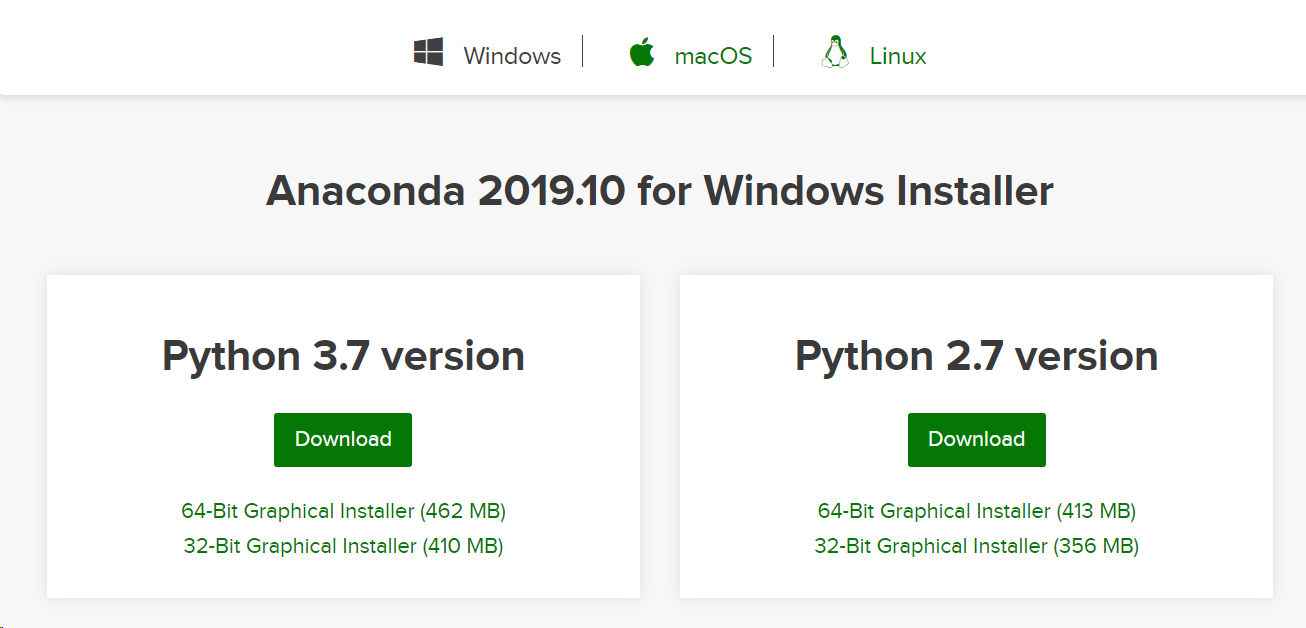Click the Linux text label
This screenshot has height=628, width=1306.
897,56
